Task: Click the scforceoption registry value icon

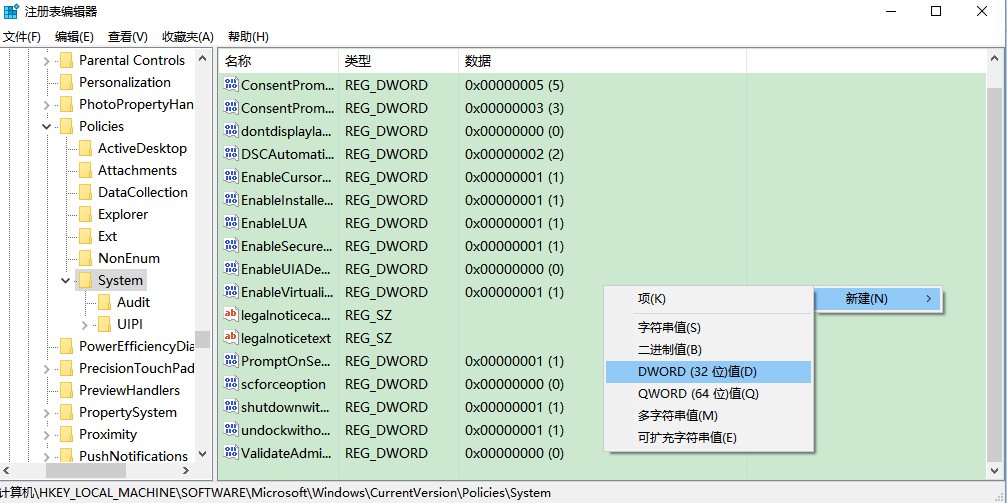Action: click(231, 384)
